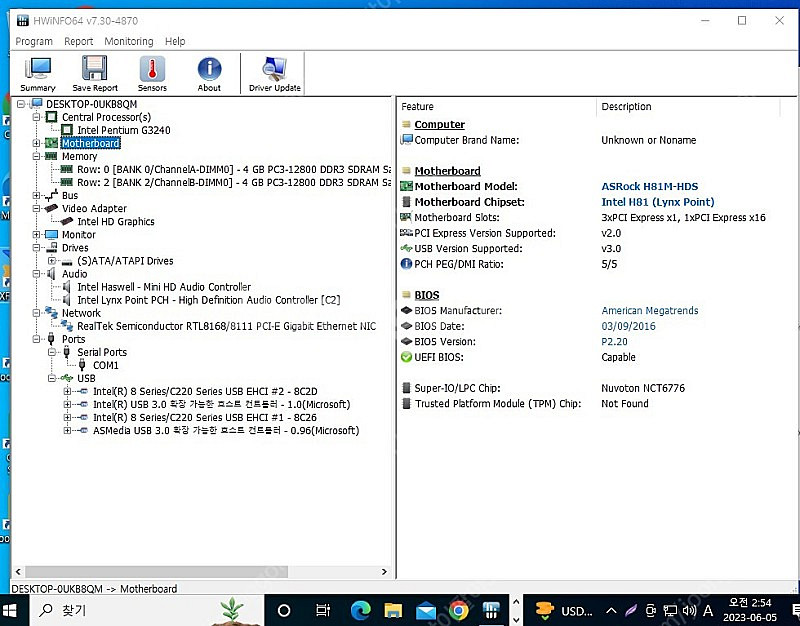The image size is (800, 626).
Task: Select Row: 2 BANK 2 memory item
Action: (234, 183)
